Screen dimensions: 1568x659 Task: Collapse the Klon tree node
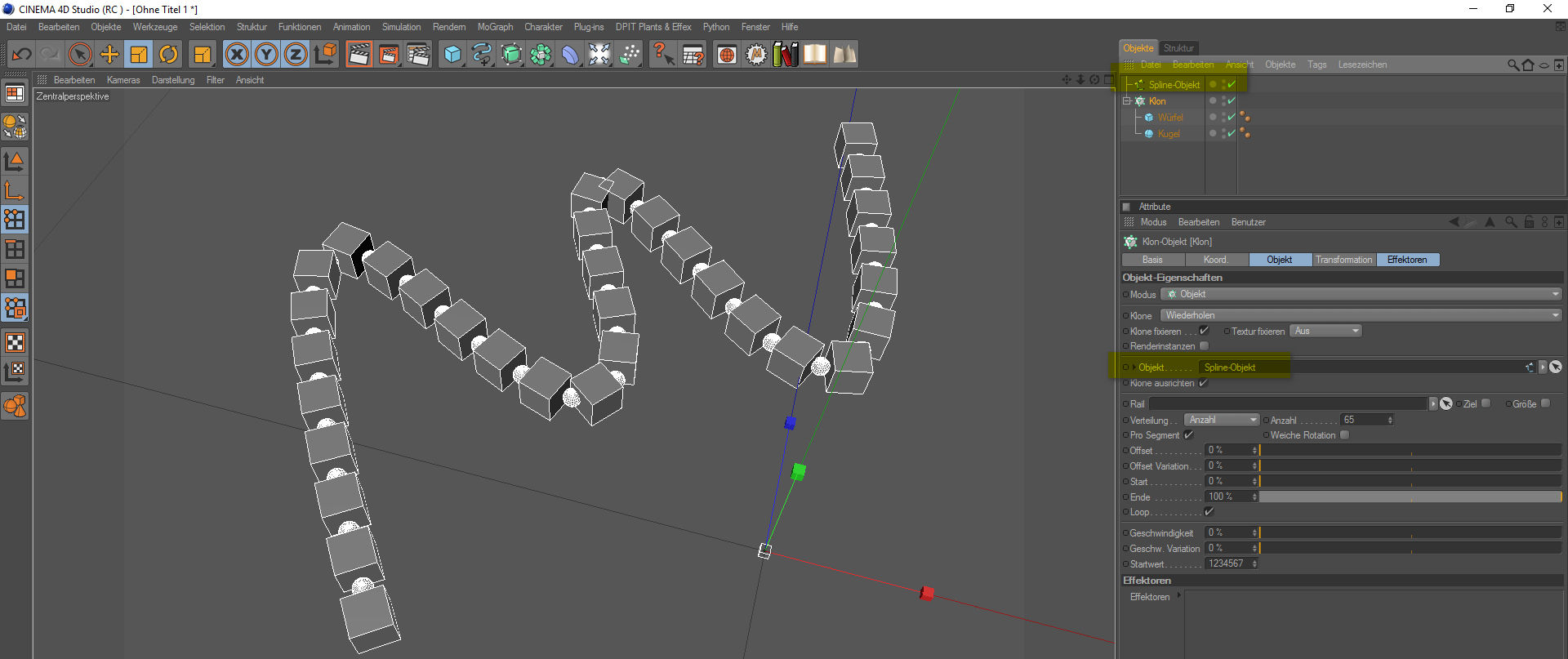click(x=1127, y=101)
